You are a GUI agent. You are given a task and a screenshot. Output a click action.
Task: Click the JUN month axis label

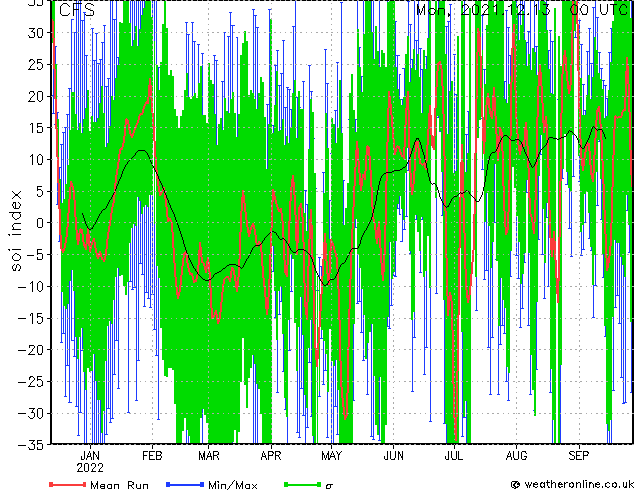[x=393, y=456]
